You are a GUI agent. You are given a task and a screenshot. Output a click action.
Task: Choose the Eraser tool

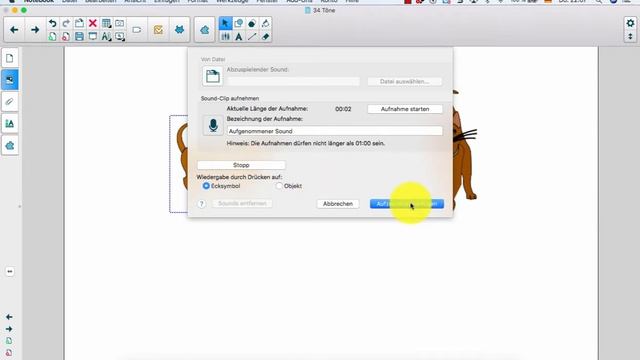point(265,37)
